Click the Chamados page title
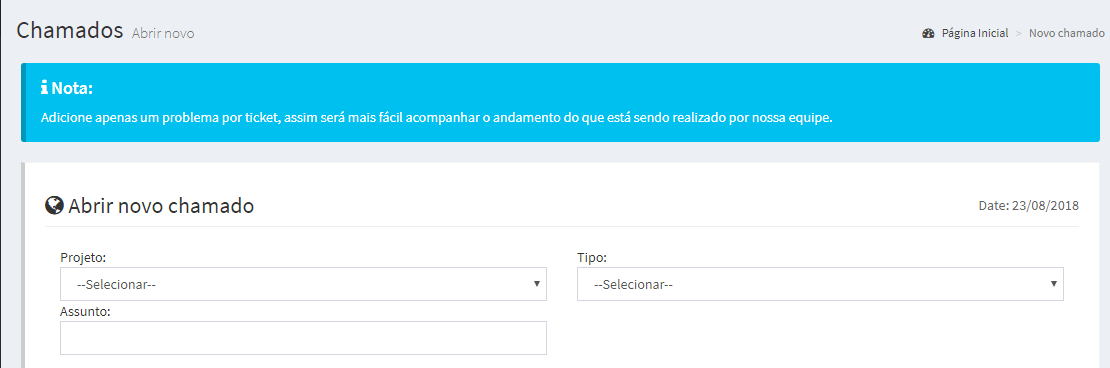The image size is (1110, 368). tap(69, 30)
